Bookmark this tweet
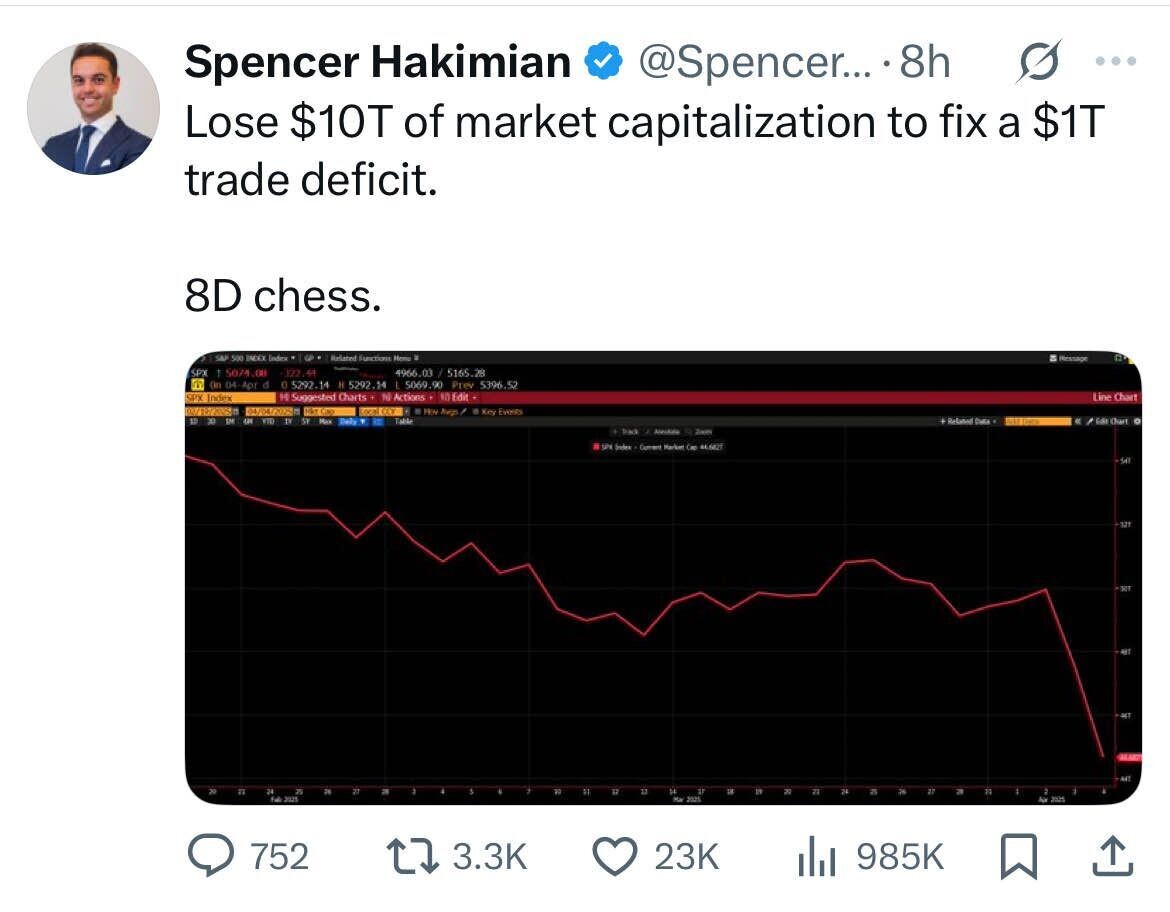The image size is (1170, 912). [x=1019, y=857]
